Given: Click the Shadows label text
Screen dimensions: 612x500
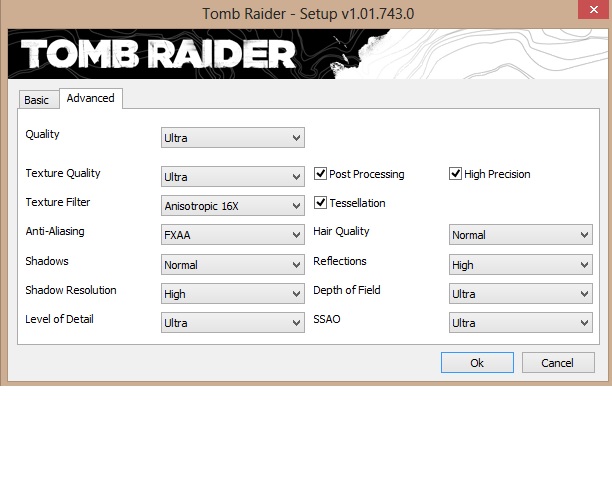Looking at the screenshot, I should coord(47,261).
